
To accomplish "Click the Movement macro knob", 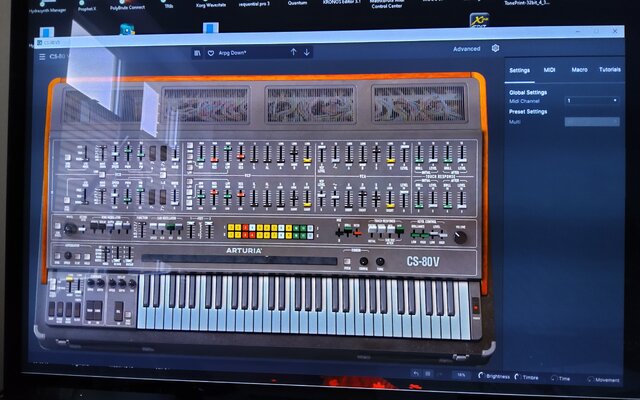I will point(590,380).
